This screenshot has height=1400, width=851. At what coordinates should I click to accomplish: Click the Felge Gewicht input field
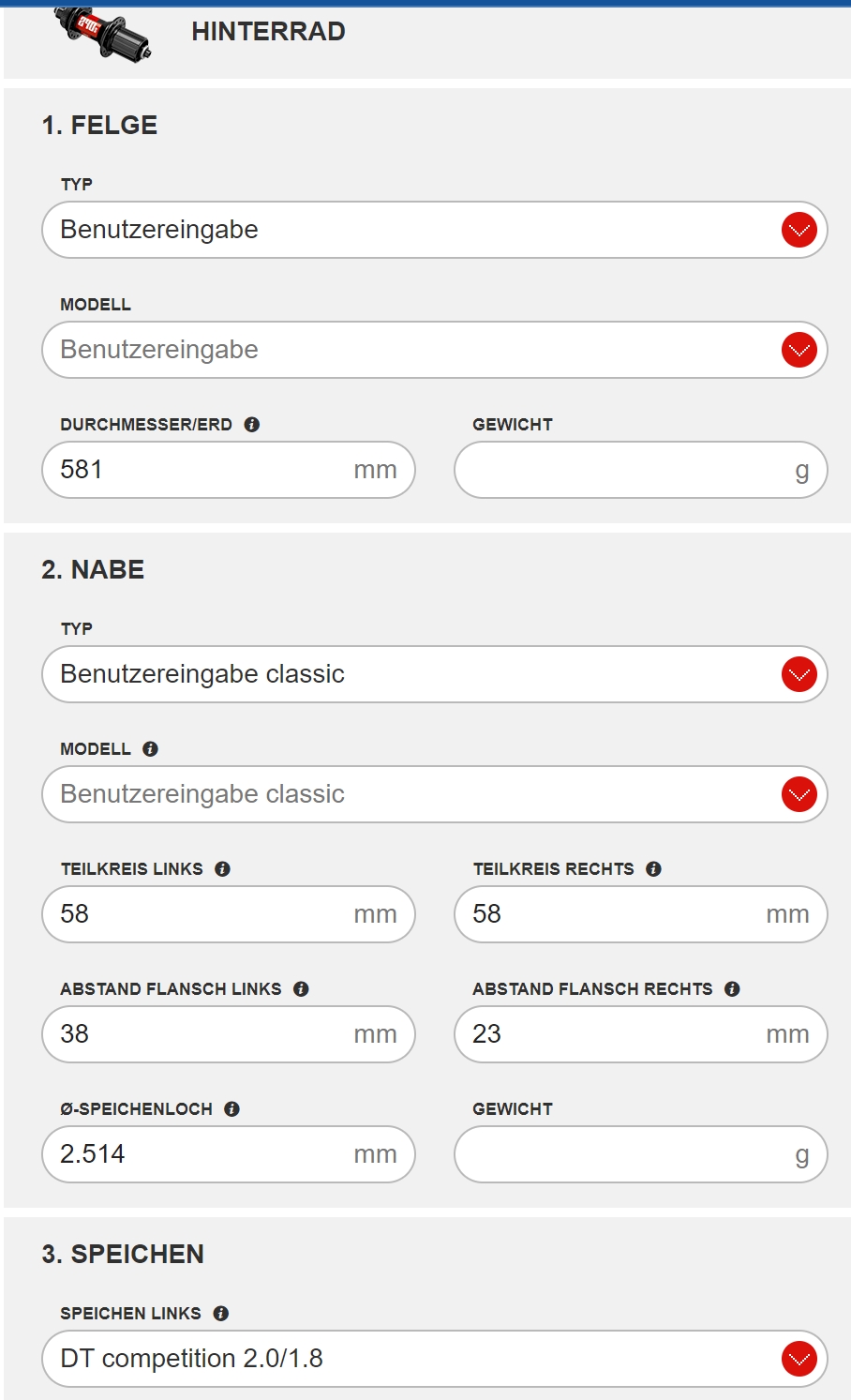[x=641, y=469]
